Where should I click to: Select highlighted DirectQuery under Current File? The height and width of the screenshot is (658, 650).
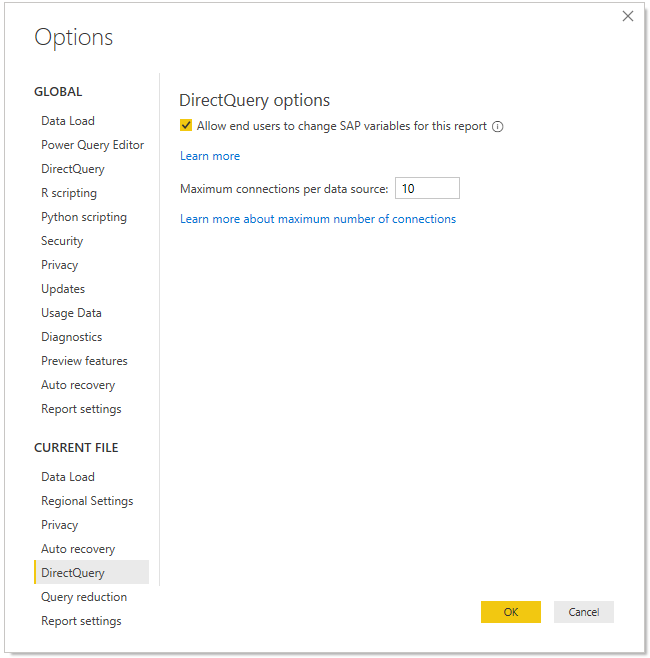(x=91, y=573)
